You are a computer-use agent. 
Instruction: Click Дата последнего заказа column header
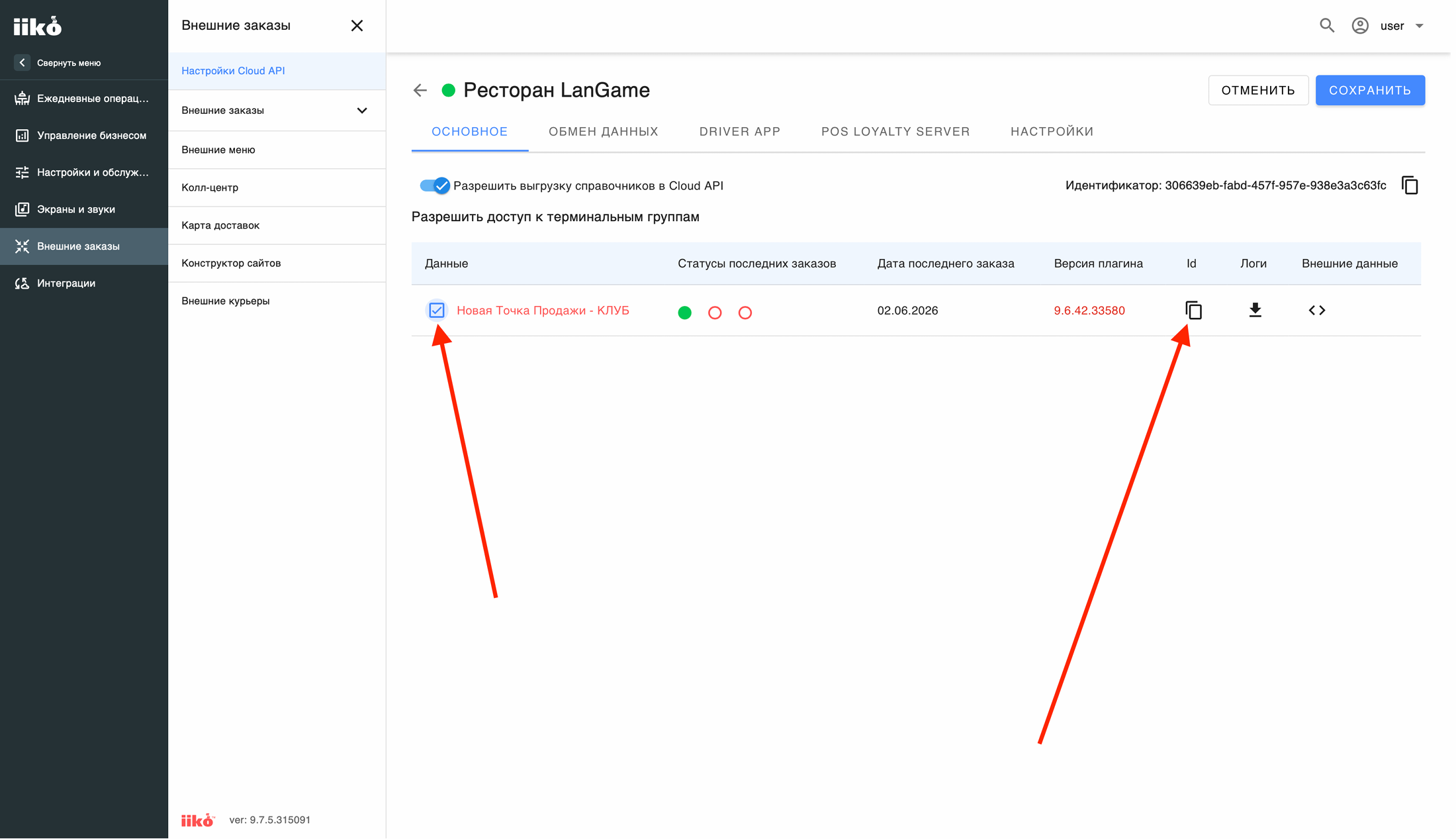946,264
